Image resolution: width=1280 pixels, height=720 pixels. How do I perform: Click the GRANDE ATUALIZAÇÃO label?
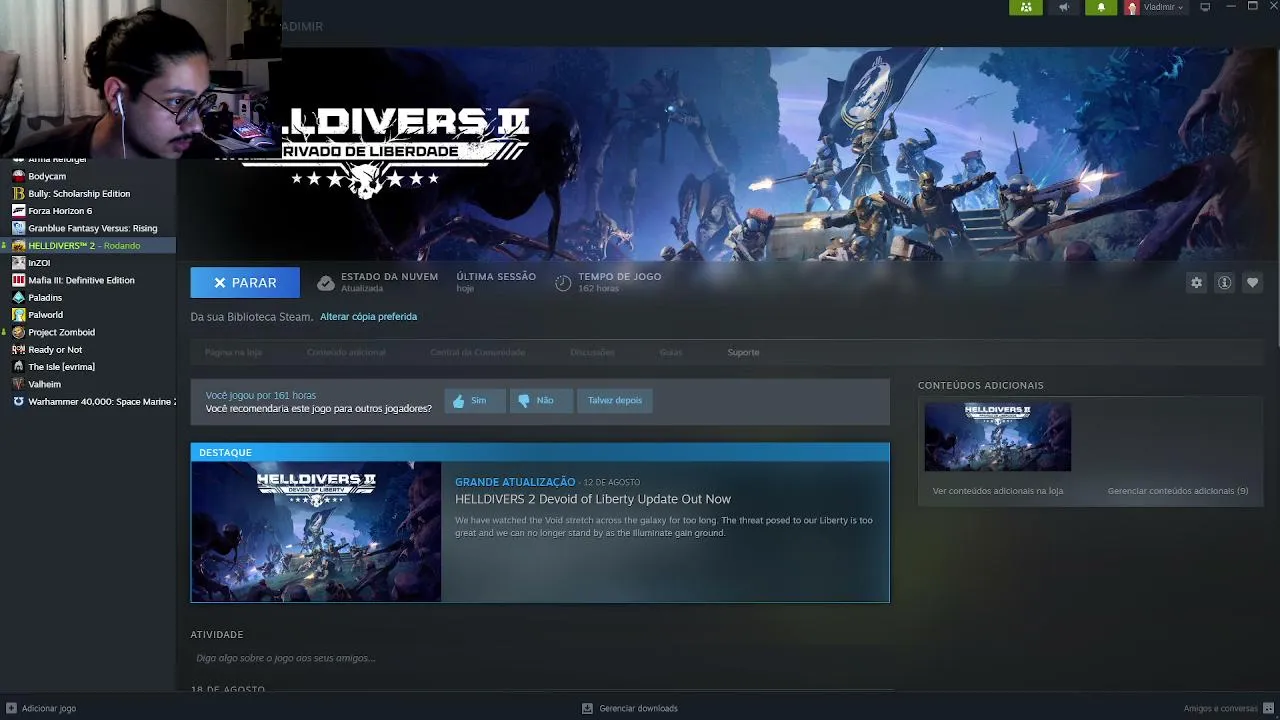click(515, 482)
